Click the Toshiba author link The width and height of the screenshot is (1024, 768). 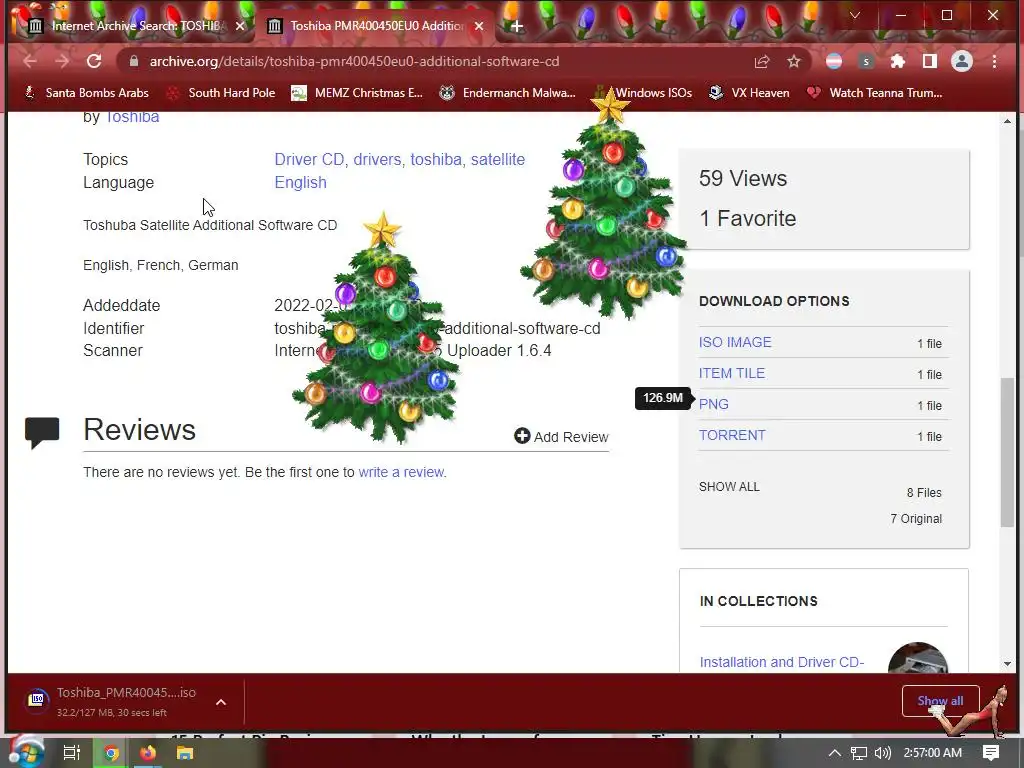click(132, 117)
